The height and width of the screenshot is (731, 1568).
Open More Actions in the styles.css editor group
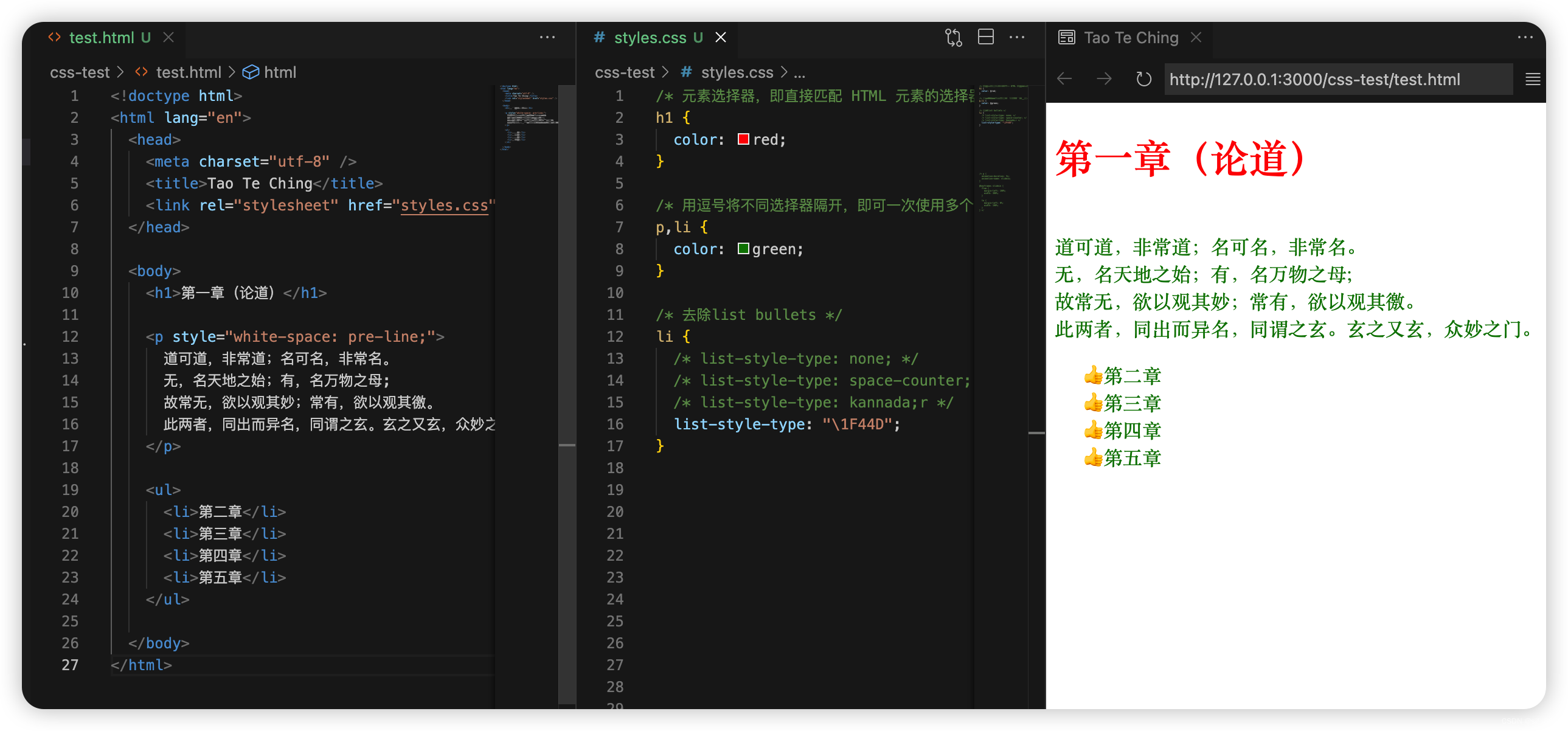click(1016, 37)
